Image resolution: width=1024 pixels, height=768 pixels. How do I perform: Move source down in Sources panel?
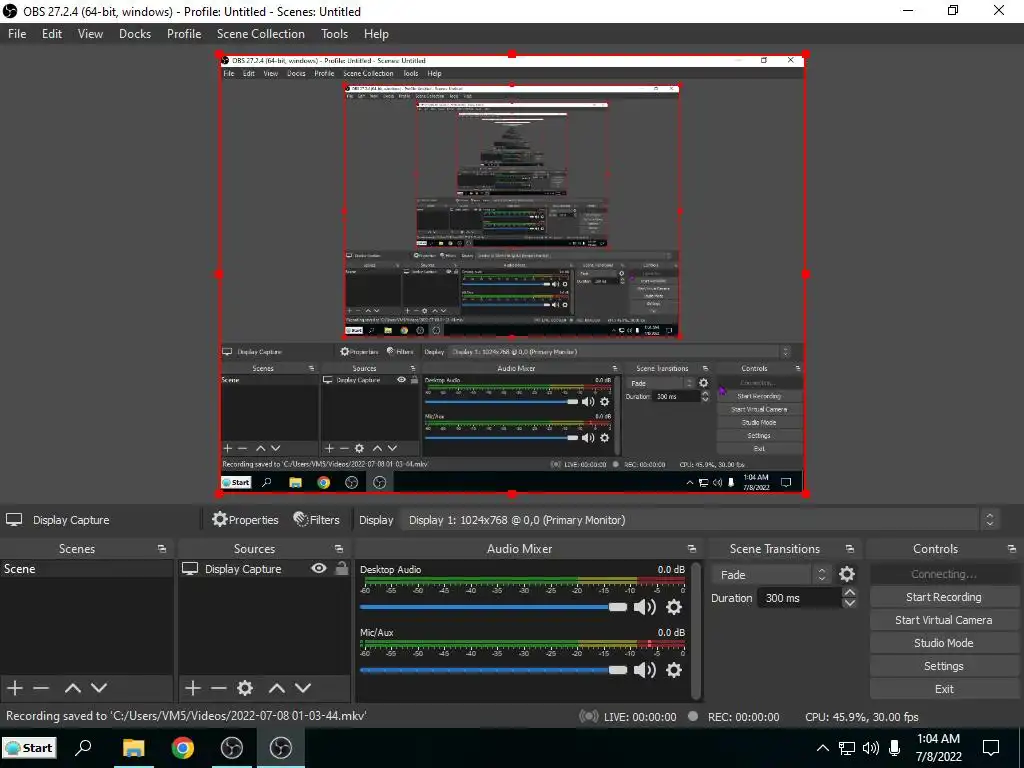coord(303,688)
